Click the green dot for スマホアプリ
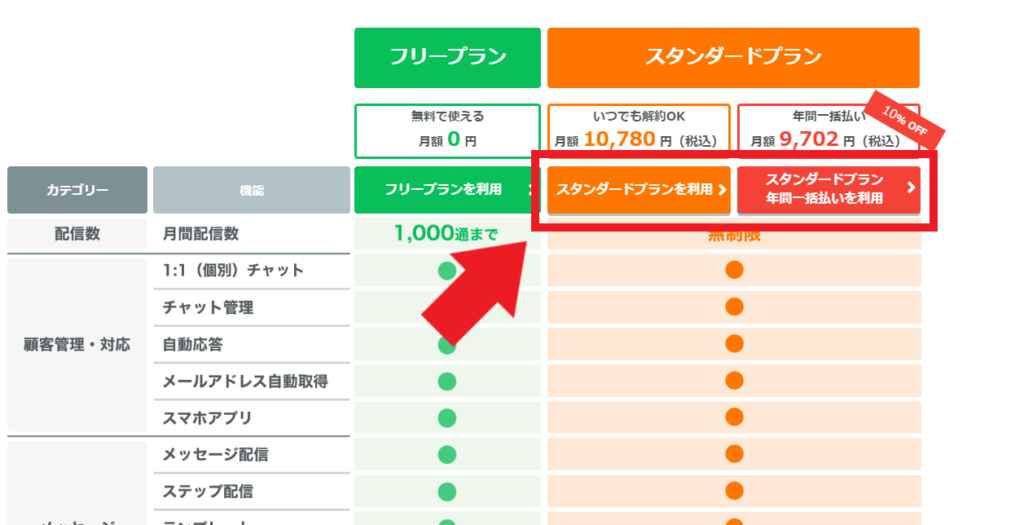This screenshot has width=1024, height=525. (447, 417)
